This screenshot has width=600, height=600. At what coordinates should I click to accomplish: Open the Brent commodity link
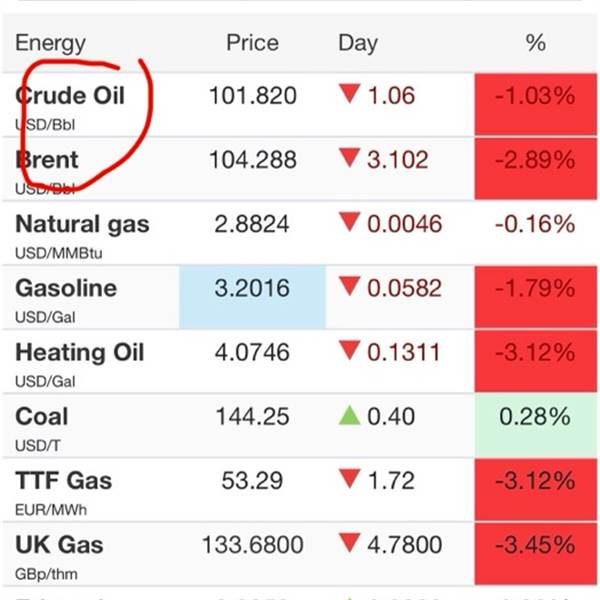(x=47, y=160)
